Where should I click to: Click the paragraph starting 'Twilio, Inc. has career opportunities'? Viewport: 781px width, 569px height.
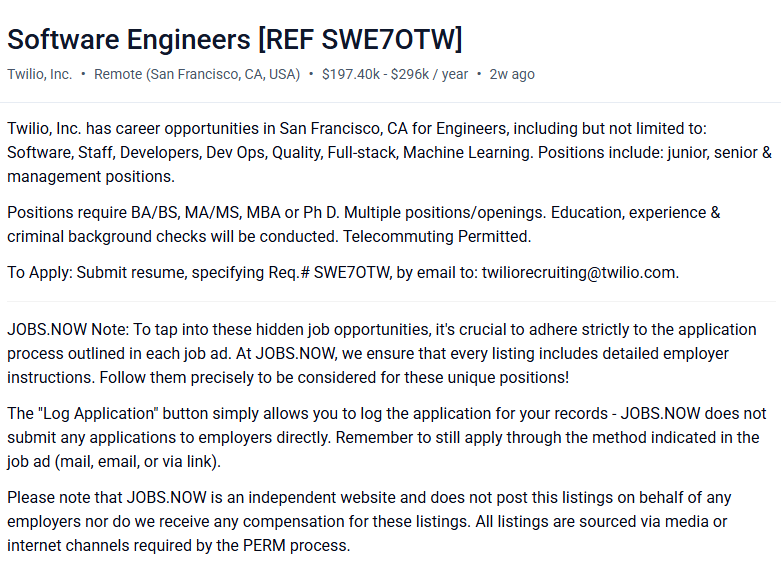[390, 152]
